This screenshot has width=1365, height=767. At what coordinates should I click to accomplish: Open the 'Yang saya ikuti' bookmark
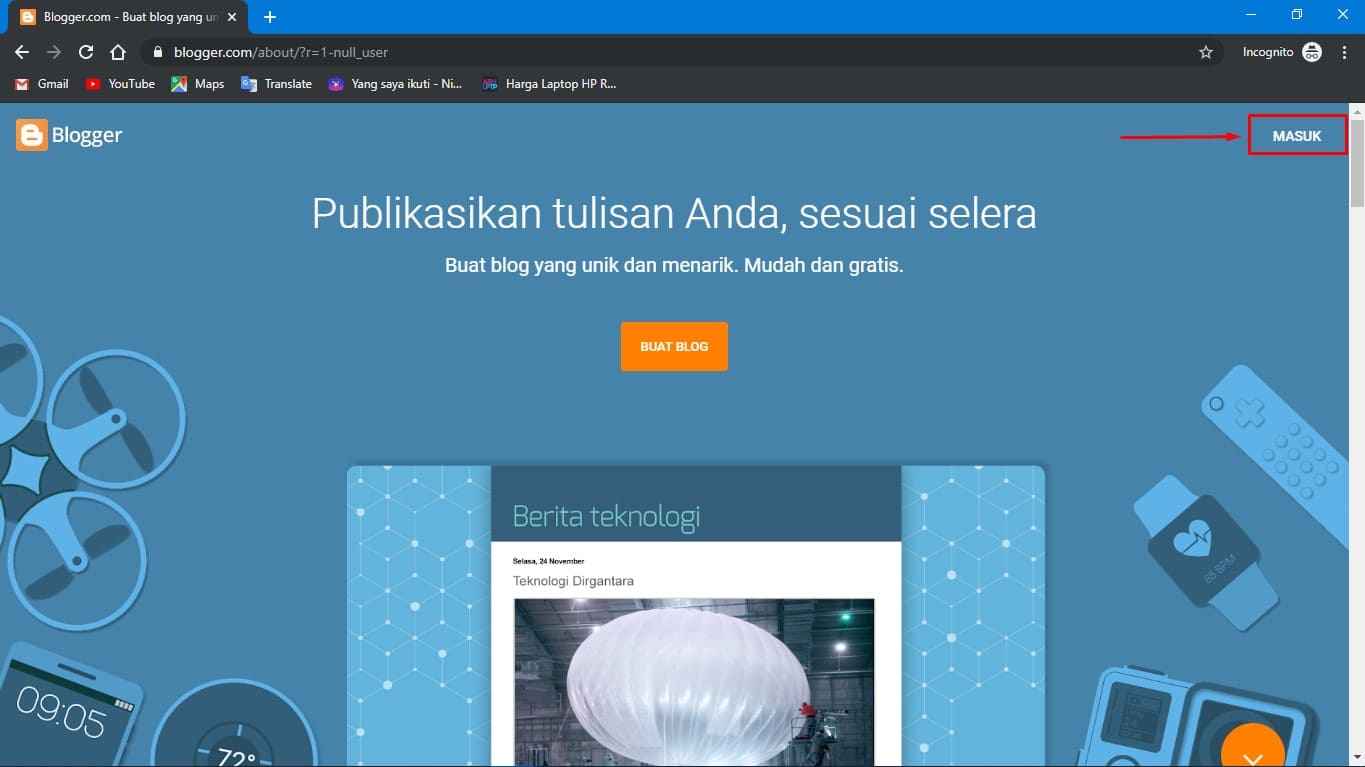(x=396, y=84)
